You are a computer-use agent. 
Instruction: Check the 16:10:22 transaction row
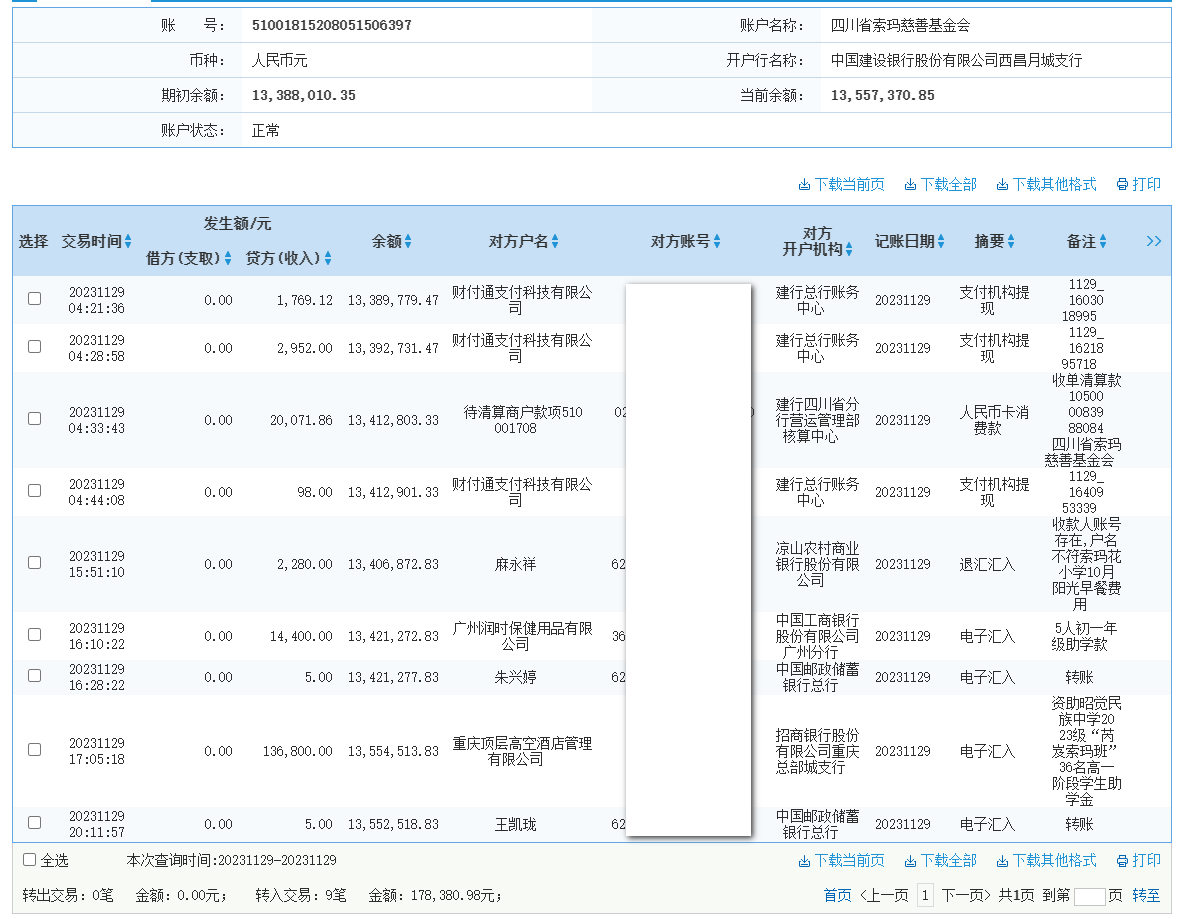tap(35, 635)
